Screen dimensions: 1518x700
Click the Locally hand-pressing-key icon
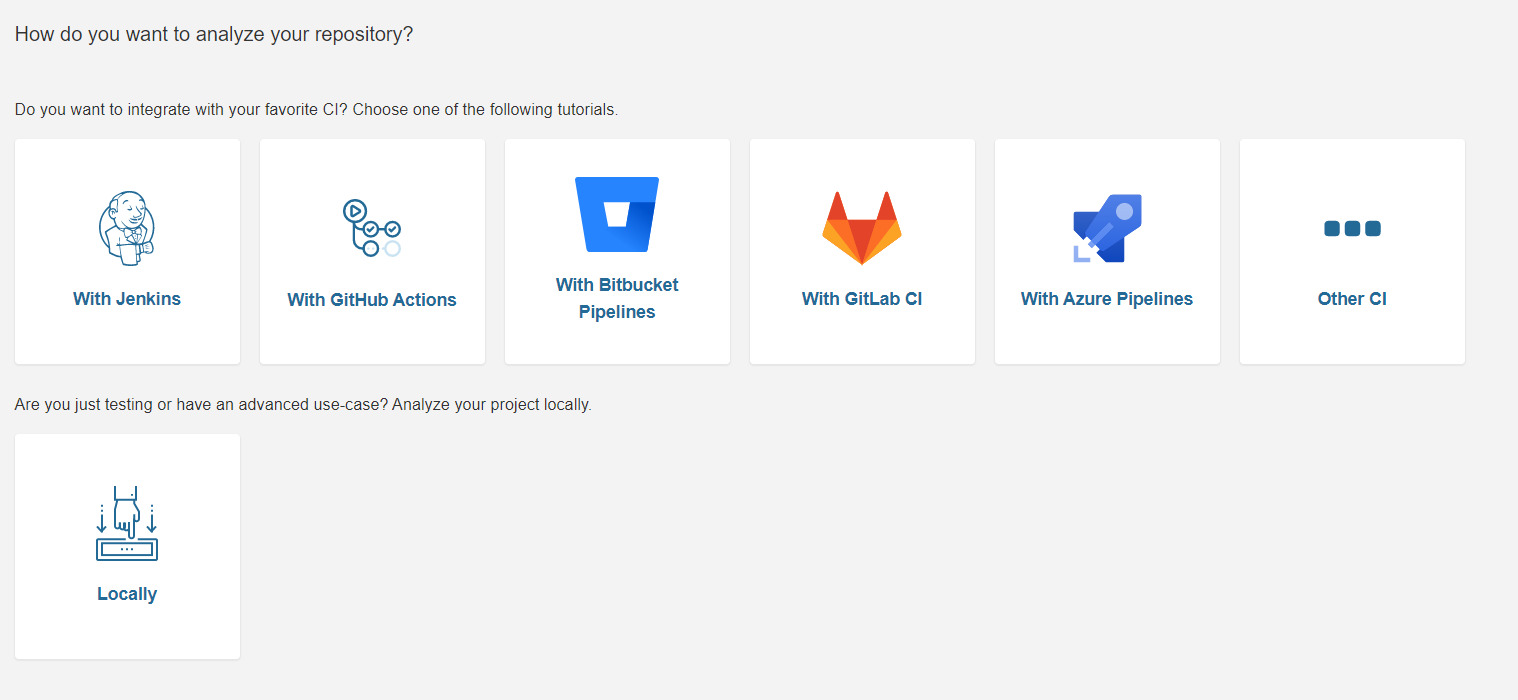pos(127,523)
